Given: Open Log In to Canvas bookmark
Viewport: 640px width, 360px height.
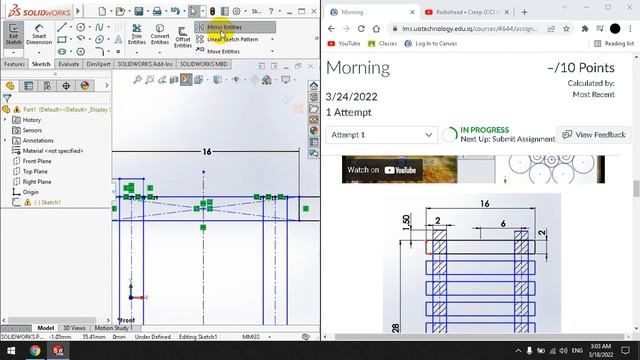Looking at the screenshot, I should 431,43.
